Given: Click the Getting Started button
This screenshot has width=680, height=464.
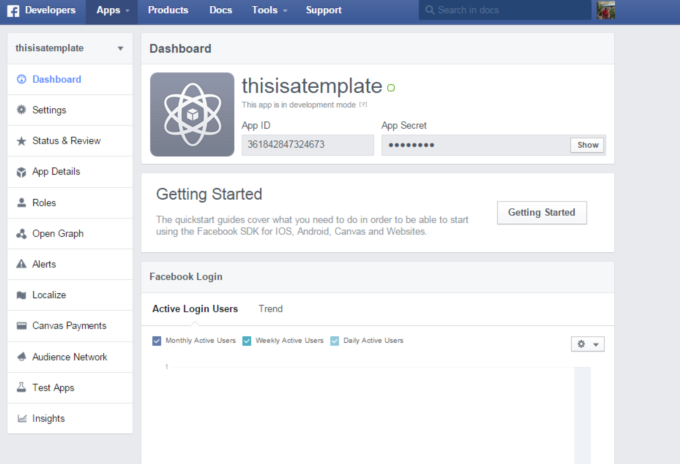Looking at the screenshot, I should [x=541, y=212].
